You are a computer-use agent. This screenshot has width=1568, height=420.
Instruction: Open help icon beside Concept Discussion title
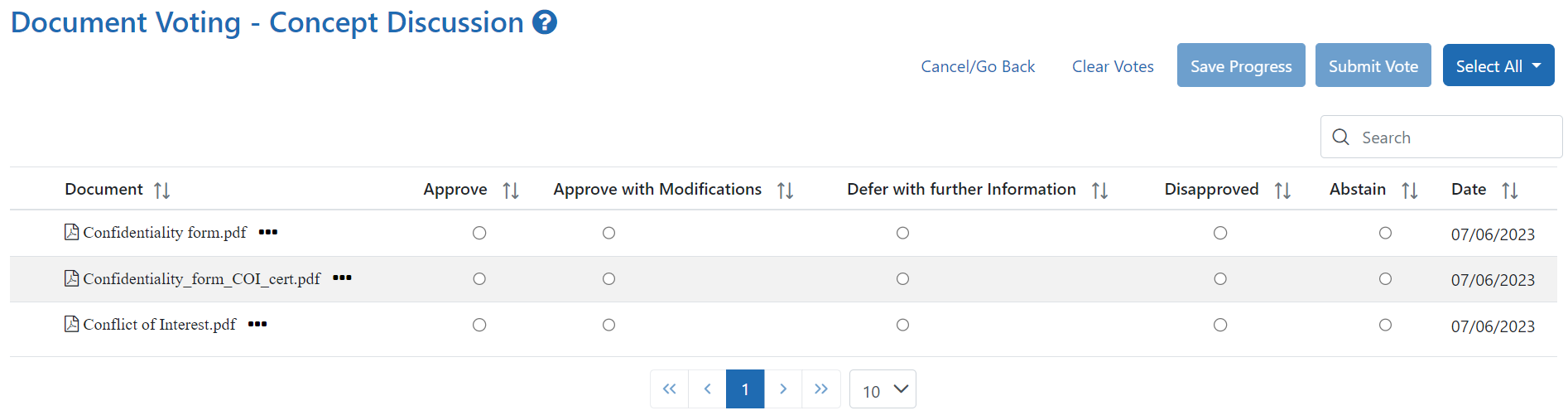click(x=544, y=22)
